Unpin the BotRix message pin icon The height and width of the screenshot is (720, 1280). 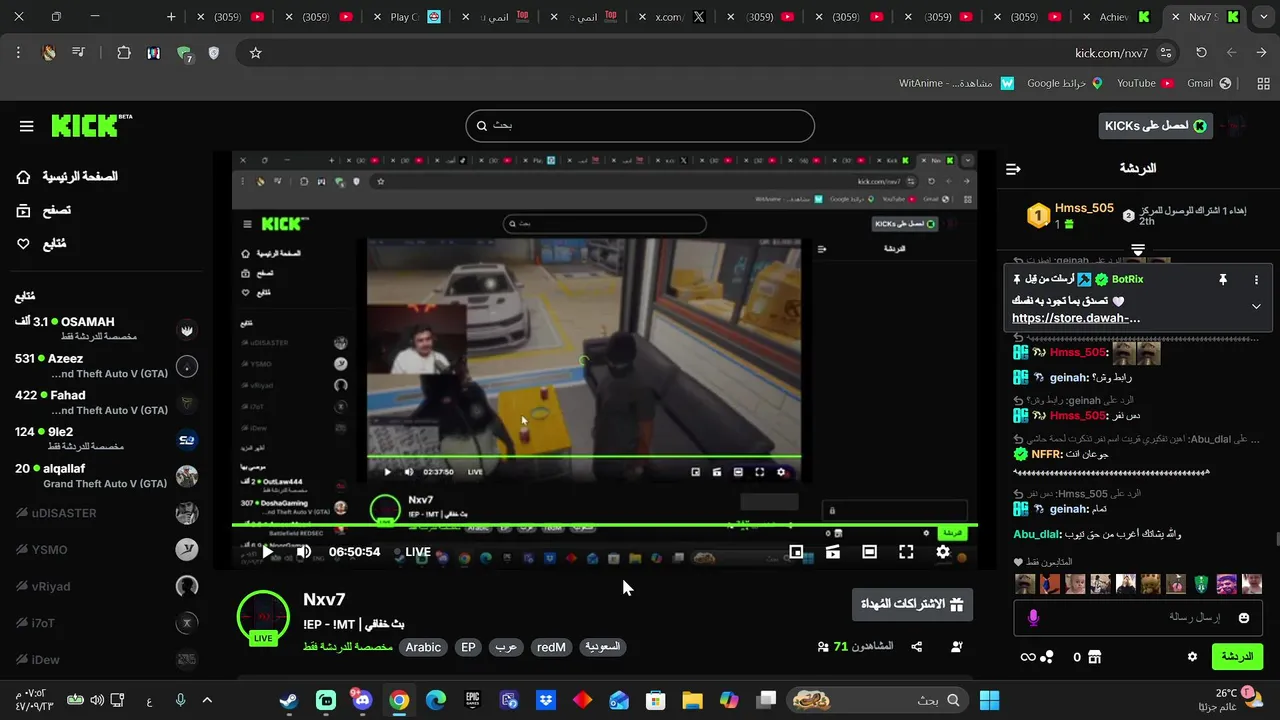(x=1222, y=280)
